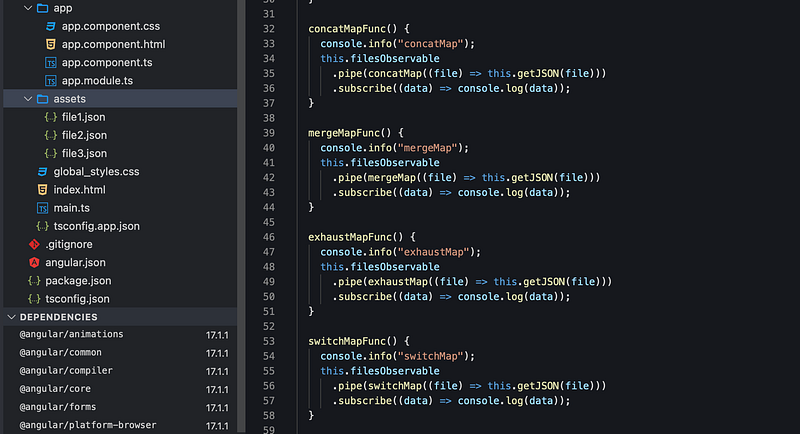Viewport: 800px width, 434px height.
Task: Click the JSON icon for package.json
Action: tap(34, 280)
